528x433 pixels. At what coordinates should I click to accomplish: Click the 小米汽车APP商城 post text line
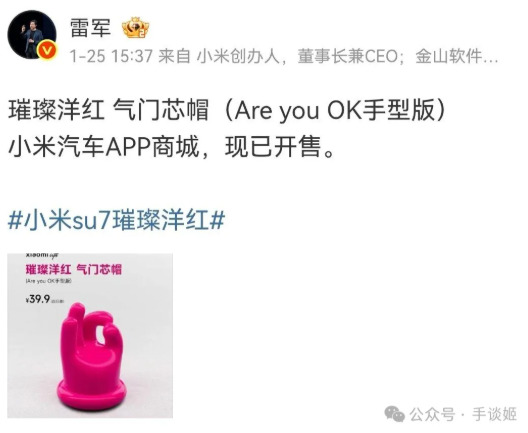tap(103, 147)
